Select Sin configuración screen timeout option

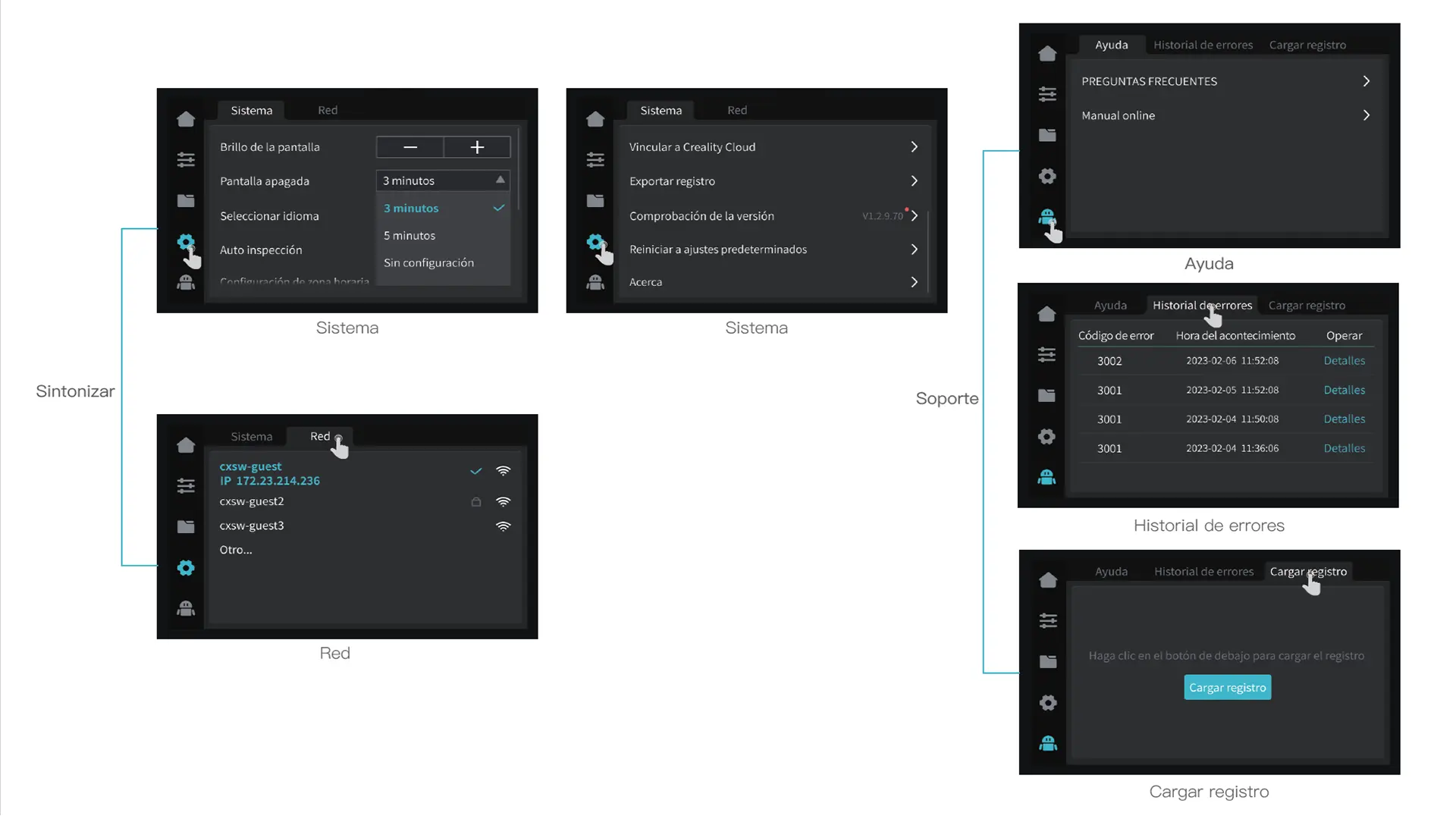[x=428, y=262]
